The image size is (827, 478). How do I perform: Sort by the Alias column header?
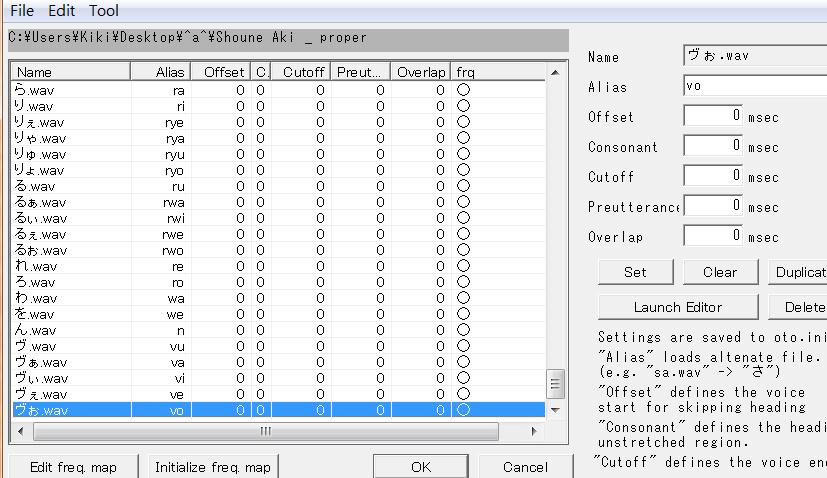pos(160,72)
